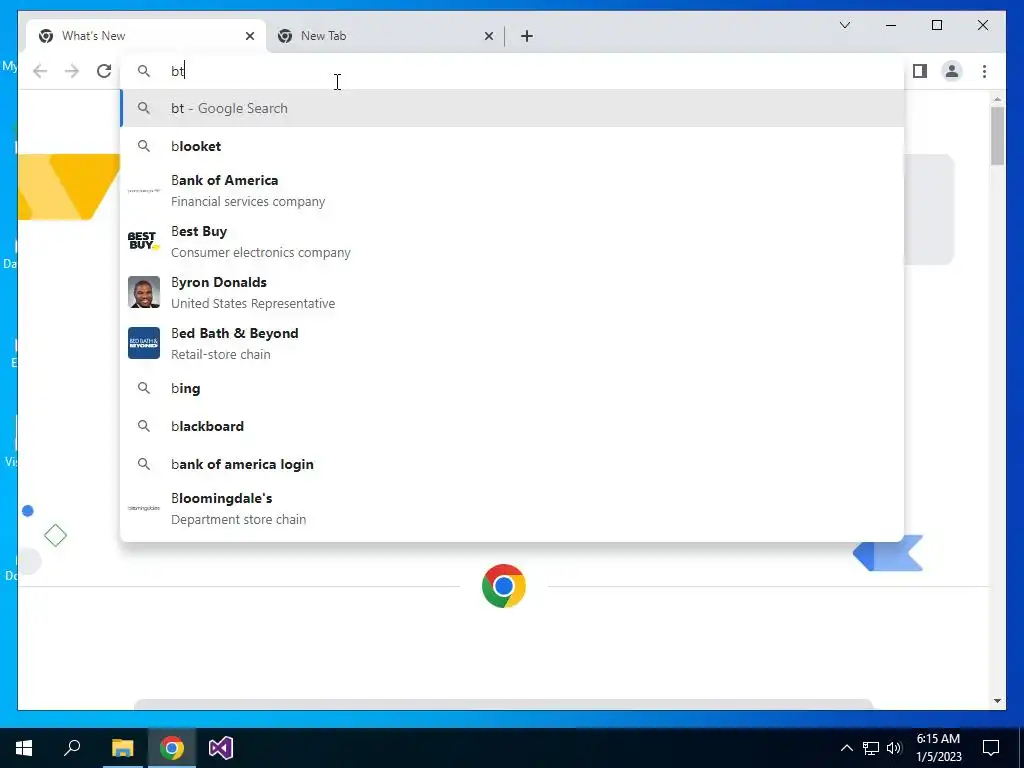The width and height of the screenshot is (1024, 768).
Task: Open Chrome's three-dot menu
Action: coord(984,71)
